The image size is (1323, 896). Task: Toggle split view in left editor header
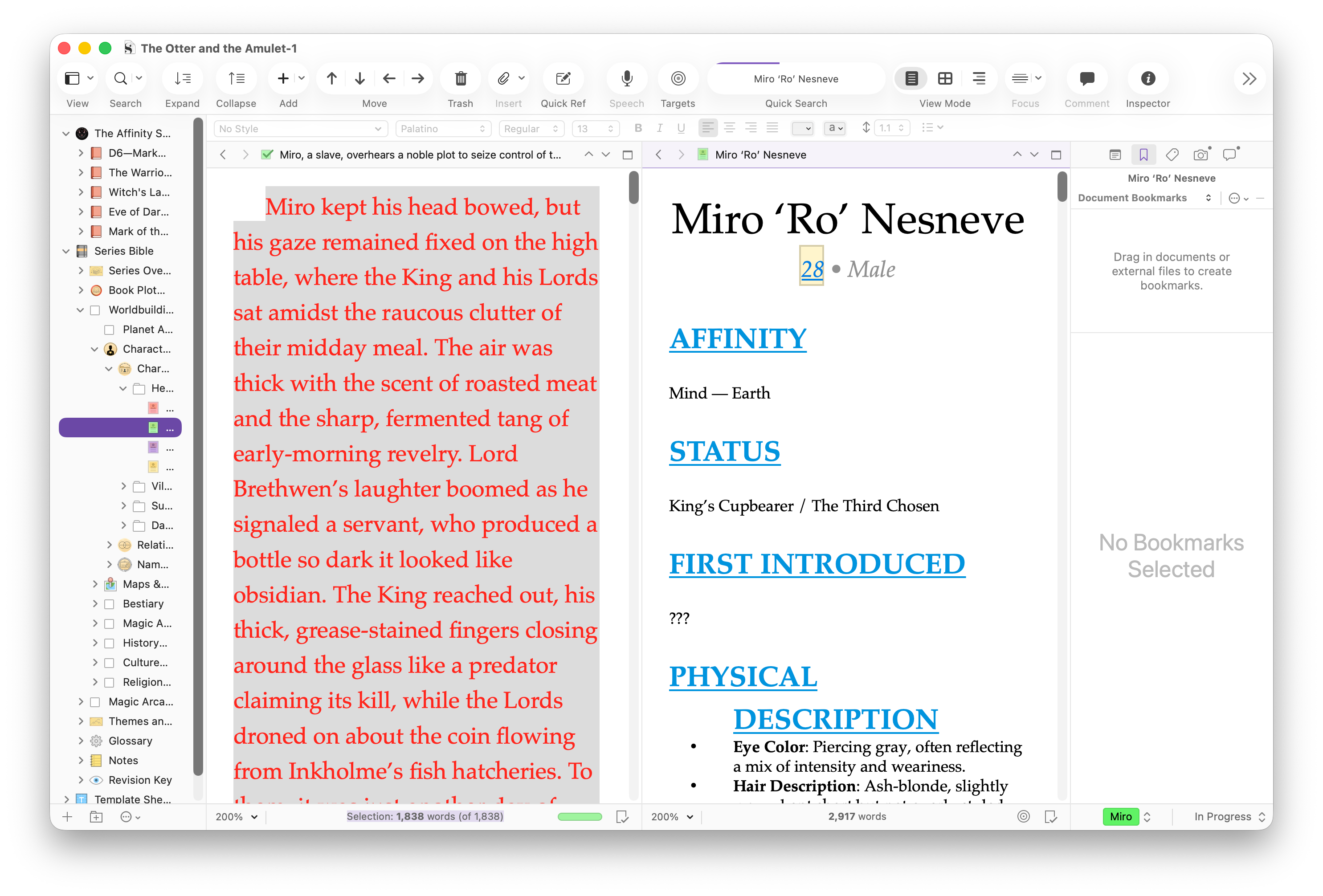[x=628, y=155]
